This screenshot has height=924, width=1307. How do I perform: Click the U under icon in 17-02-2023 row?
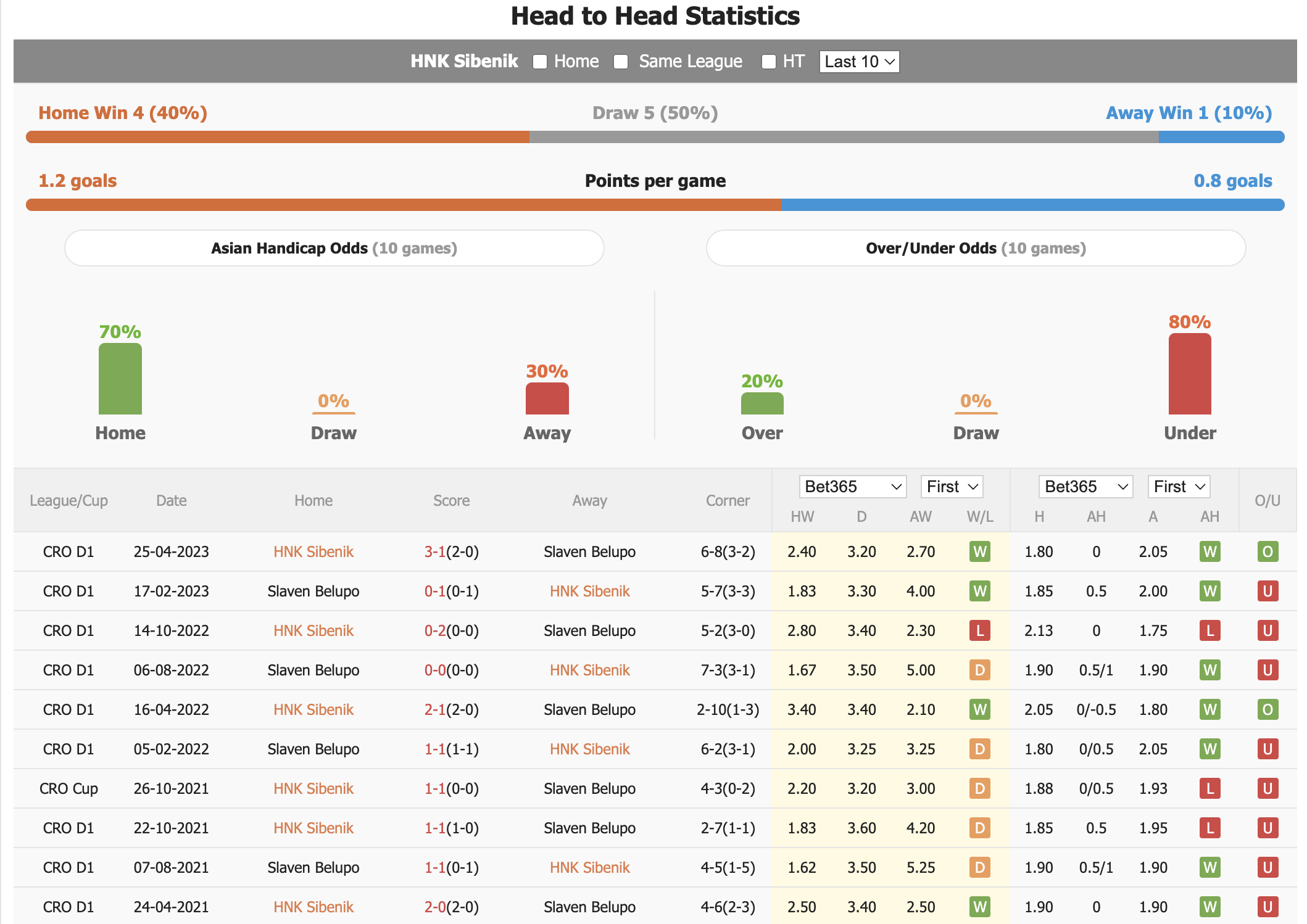(1268, 591)
